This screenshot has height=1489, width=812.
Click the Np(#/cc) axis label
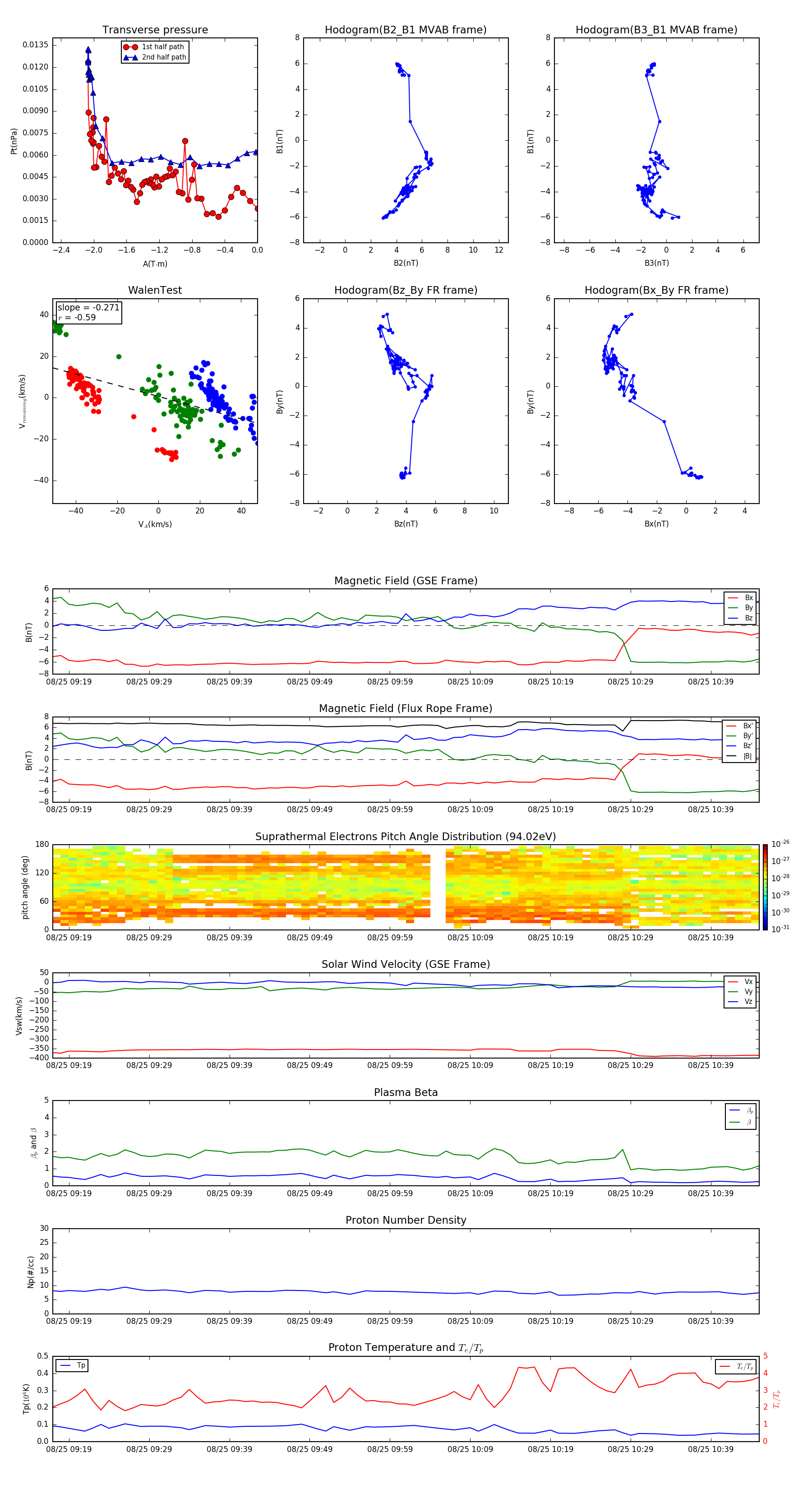(31, 1271)
